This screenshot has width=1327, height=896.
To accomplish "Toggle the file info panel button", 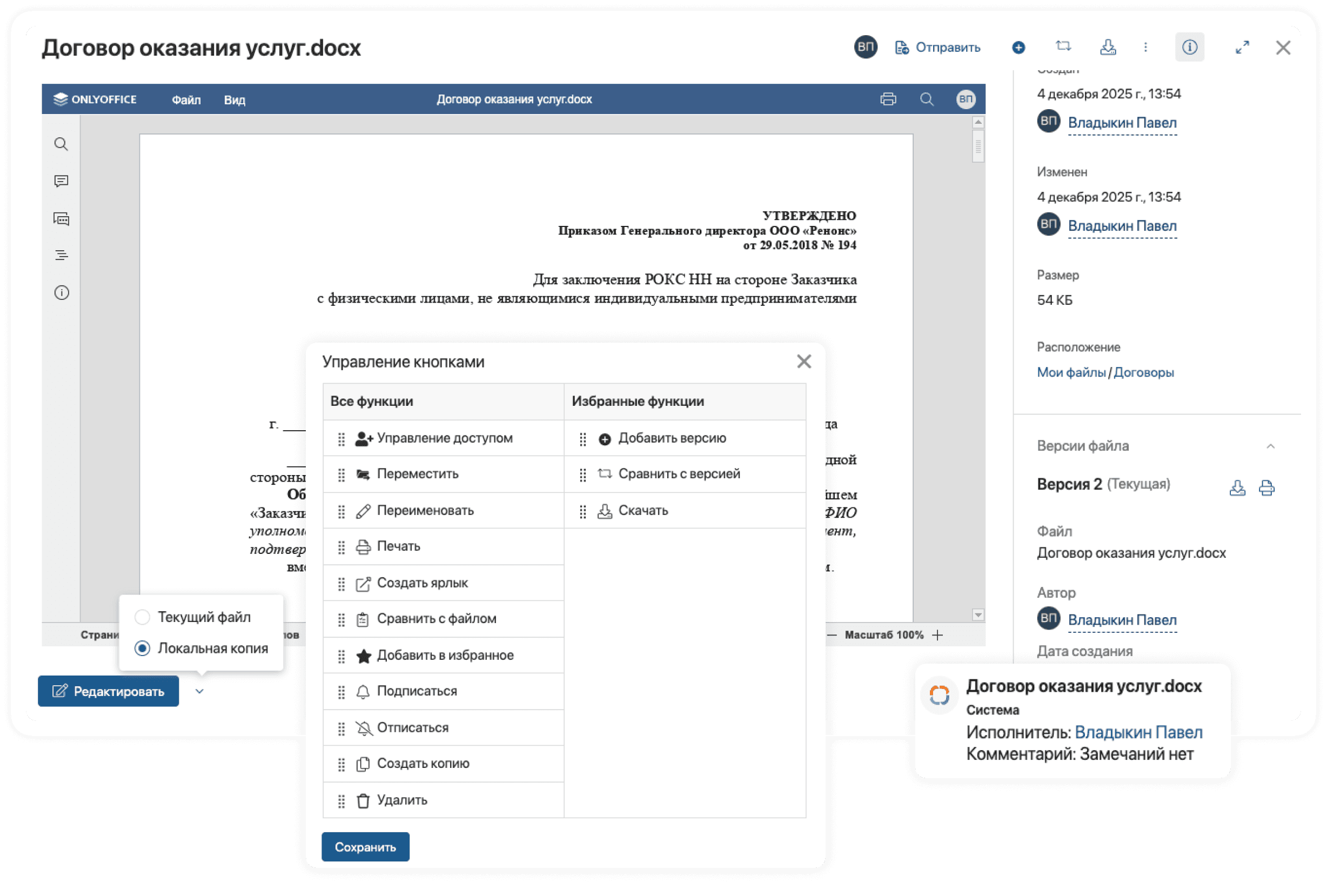I will (1189, 48).
